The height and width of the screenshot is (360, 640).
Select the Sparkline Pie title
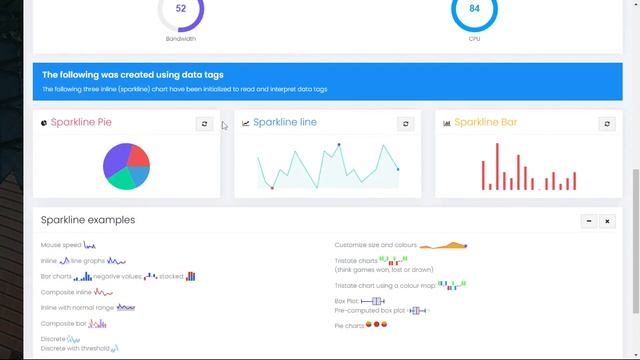pos(81,122)
